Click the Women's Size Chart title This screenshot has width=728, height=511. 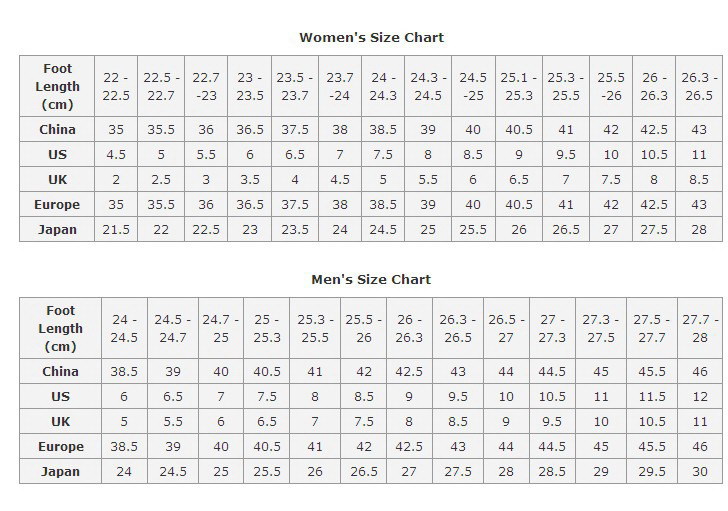tap(371, 38)
